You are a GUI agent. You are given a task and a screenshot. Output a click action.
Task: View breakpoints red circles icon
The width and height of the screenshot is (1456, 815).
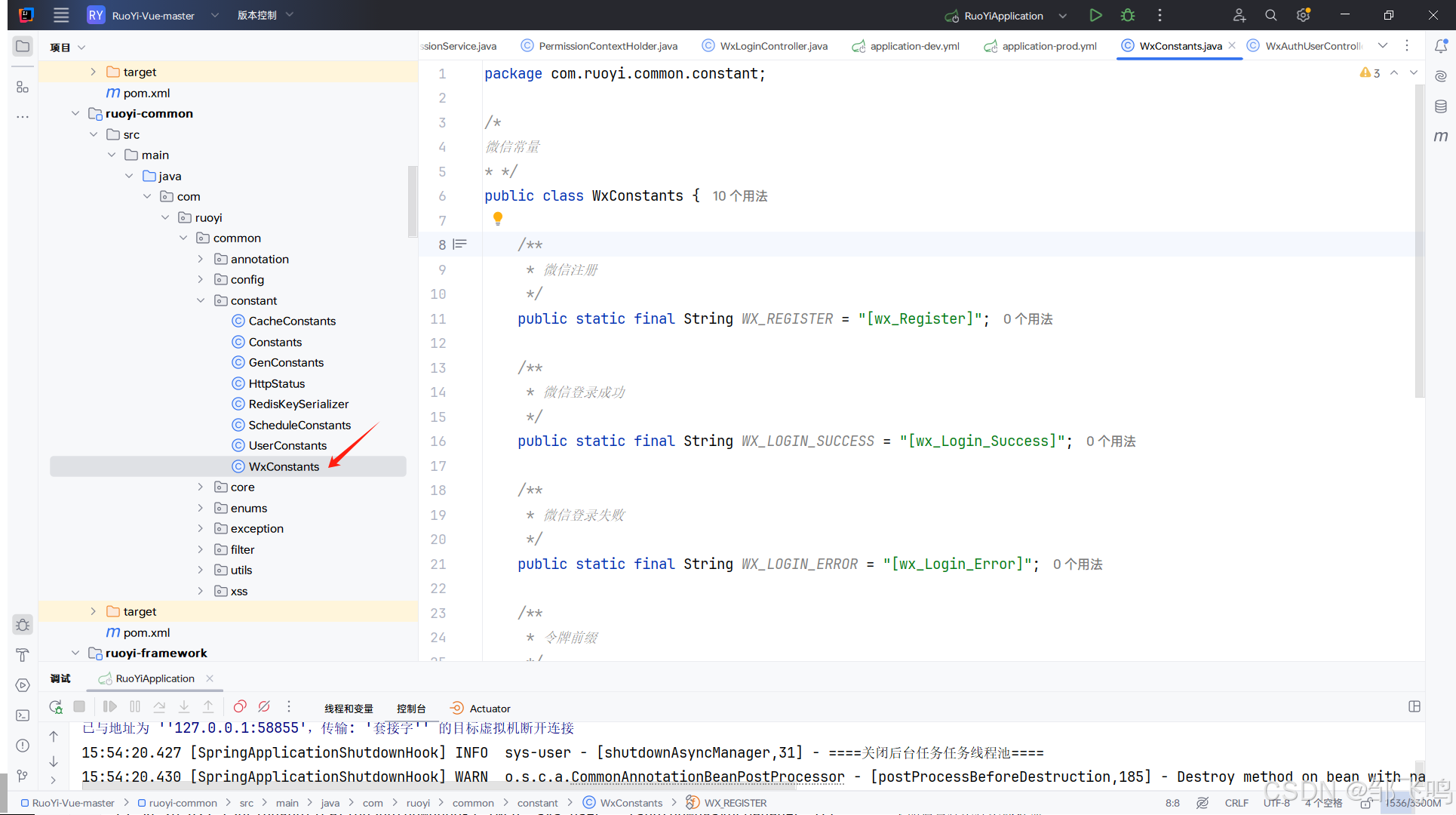coord(240,707)
